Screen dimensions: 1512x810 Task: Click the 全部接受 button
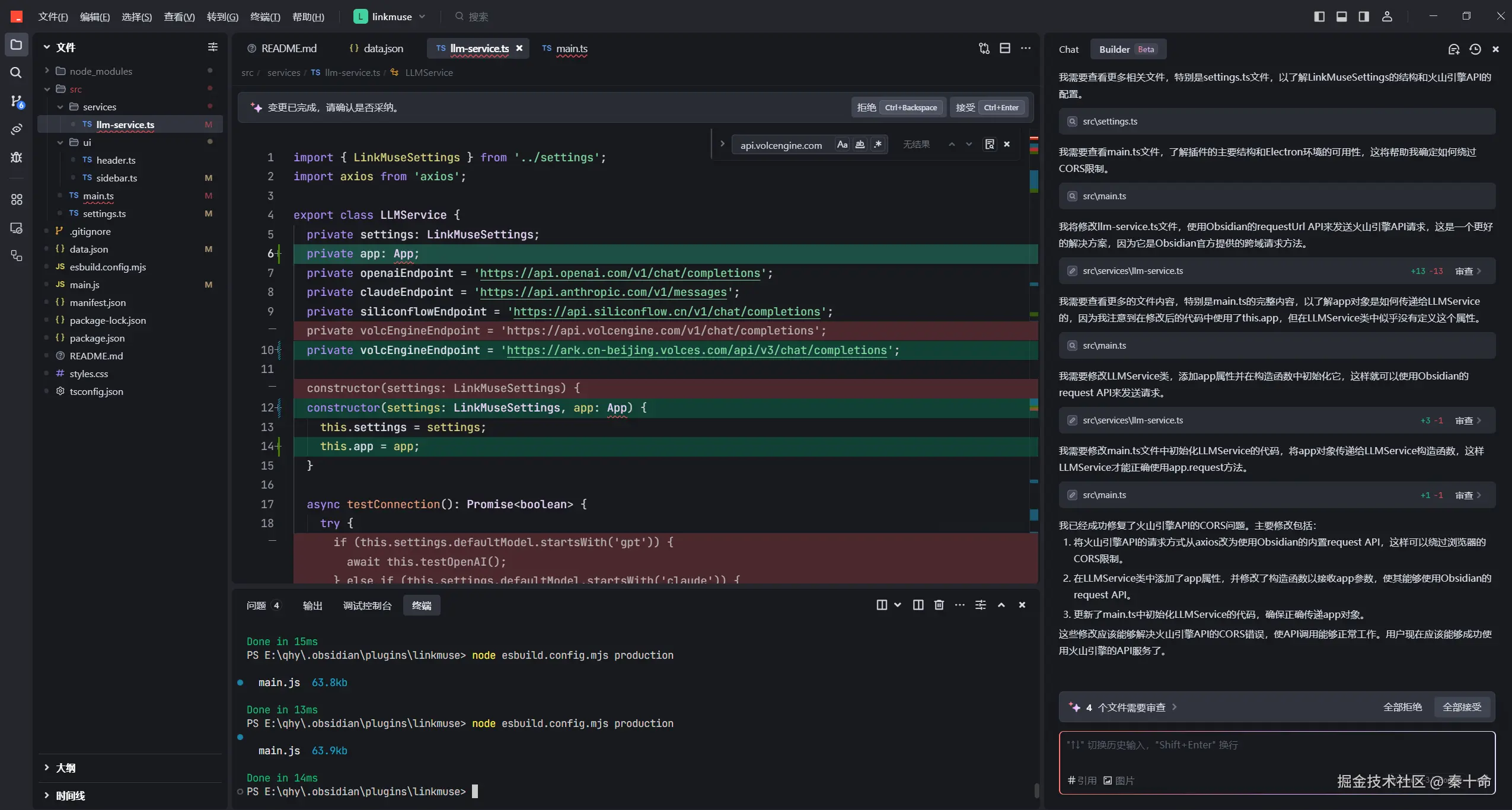1462,707
